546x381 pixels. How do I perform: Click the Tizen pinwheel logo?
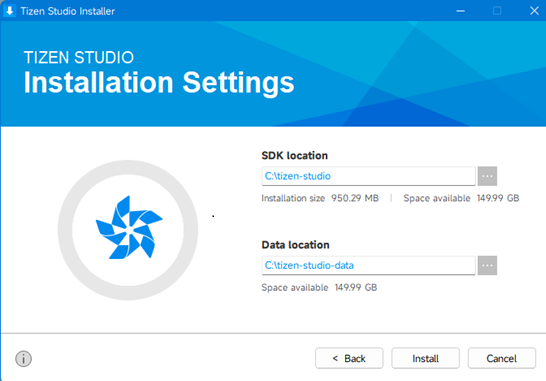(128, 228)
